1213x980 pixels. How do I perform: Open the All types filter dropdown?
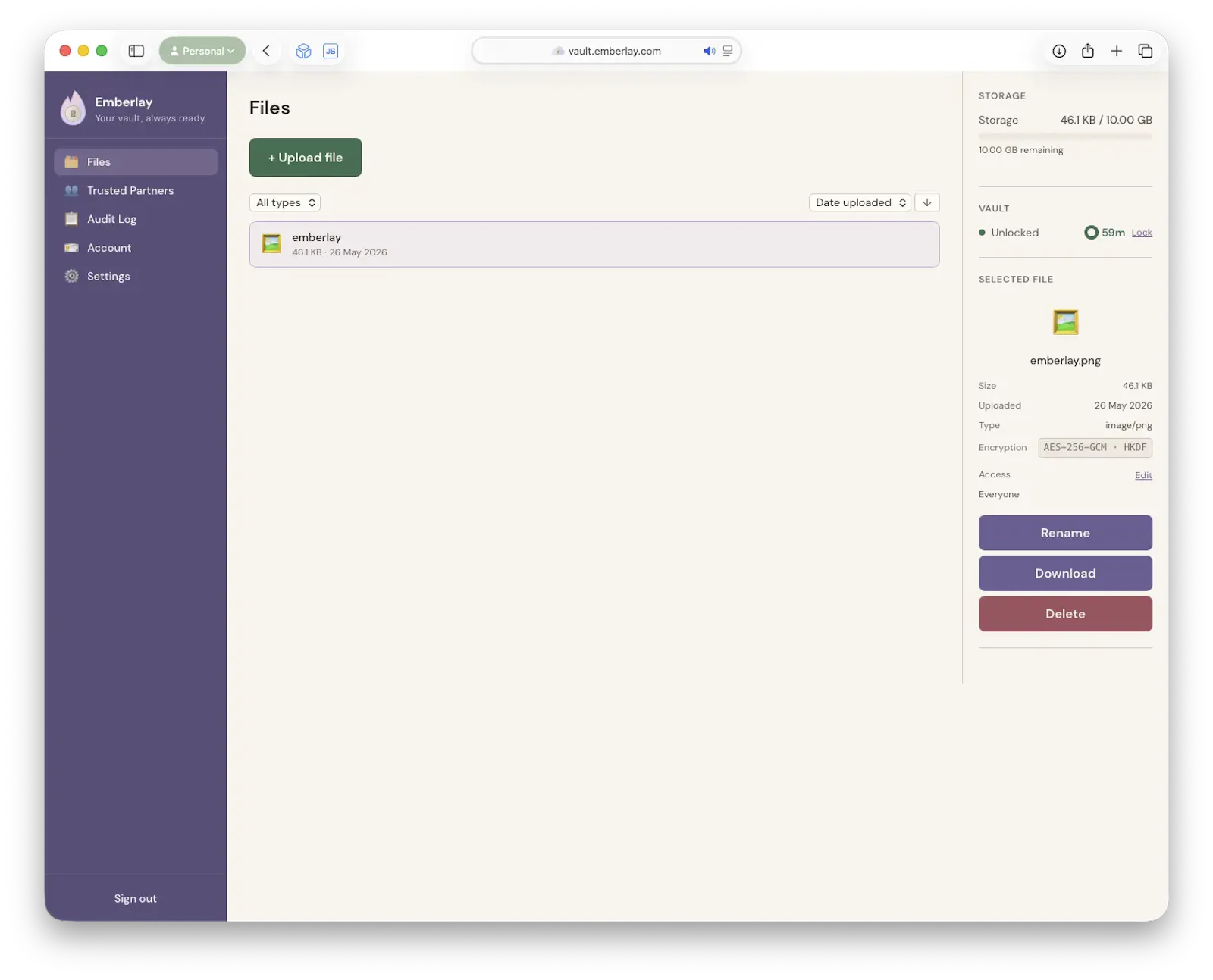click(285, 202)
